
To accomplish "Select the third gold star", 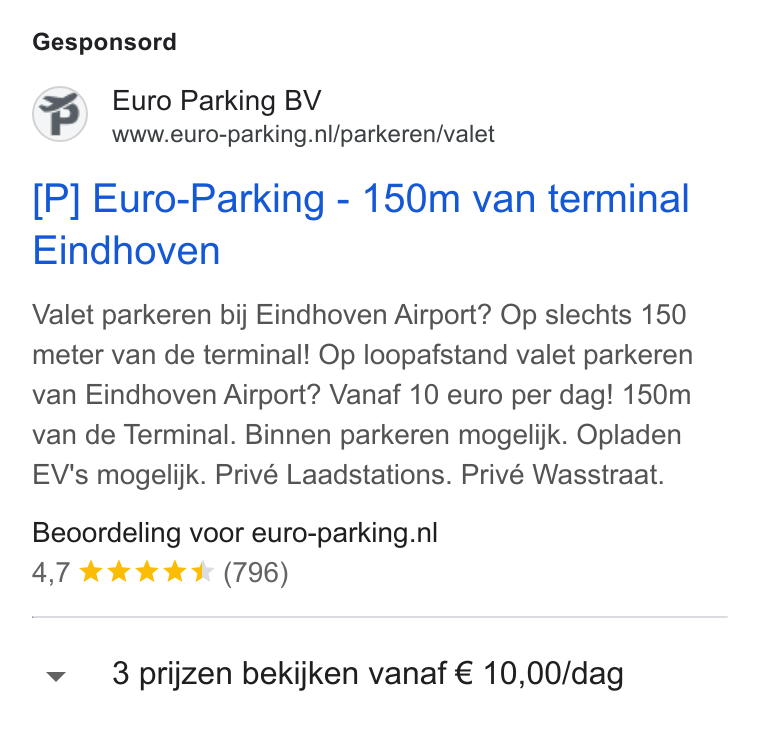I will tap(146, 571).
